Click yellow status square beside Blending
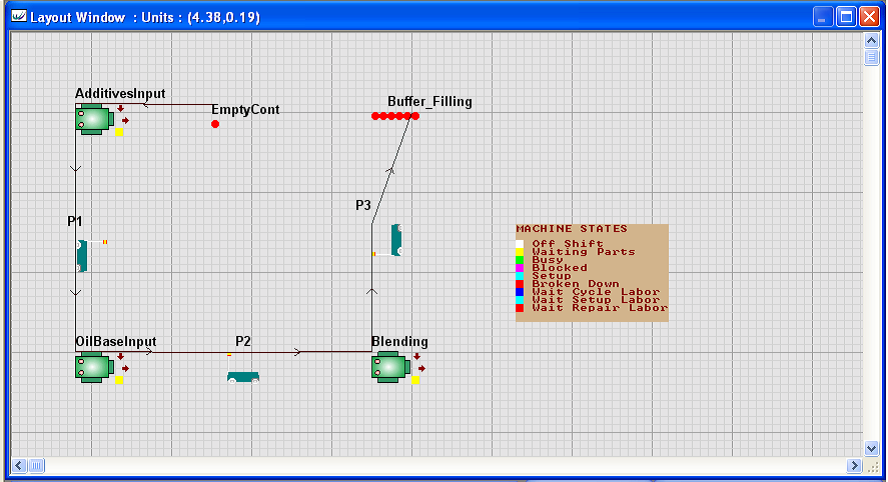Viewport: 888px width, 482px height. 417,380
